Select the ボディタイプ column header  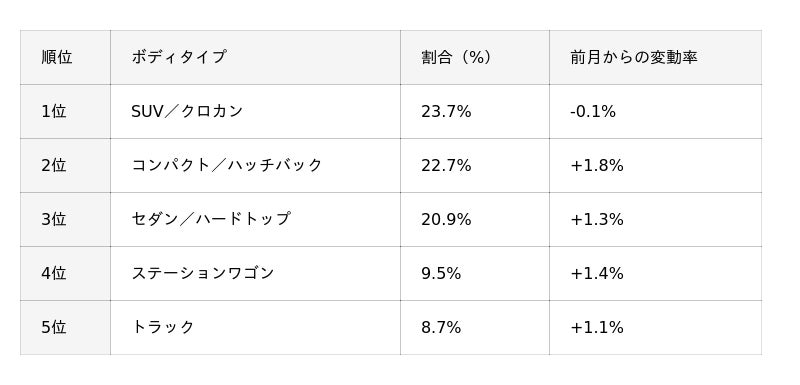pos(255,57)
